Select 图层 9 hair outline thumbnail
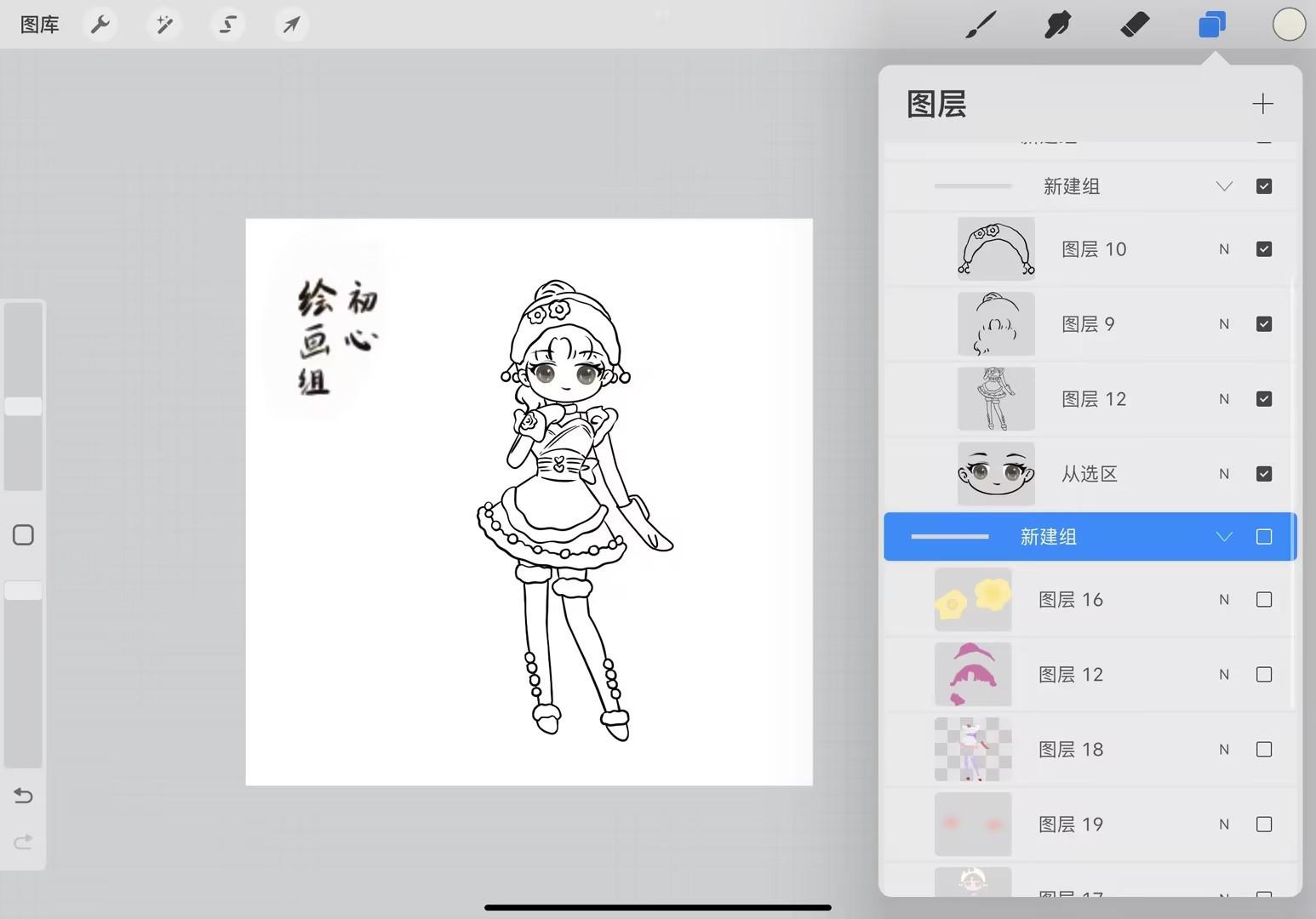 point(996,324)
